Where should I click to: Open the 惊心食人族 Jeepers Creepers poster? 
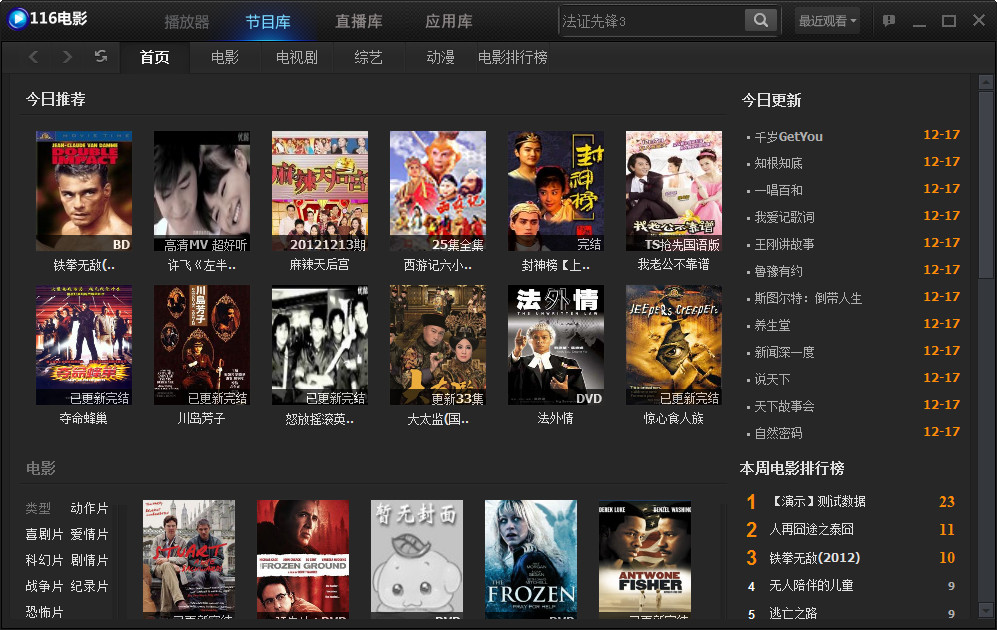click(674, 345)
